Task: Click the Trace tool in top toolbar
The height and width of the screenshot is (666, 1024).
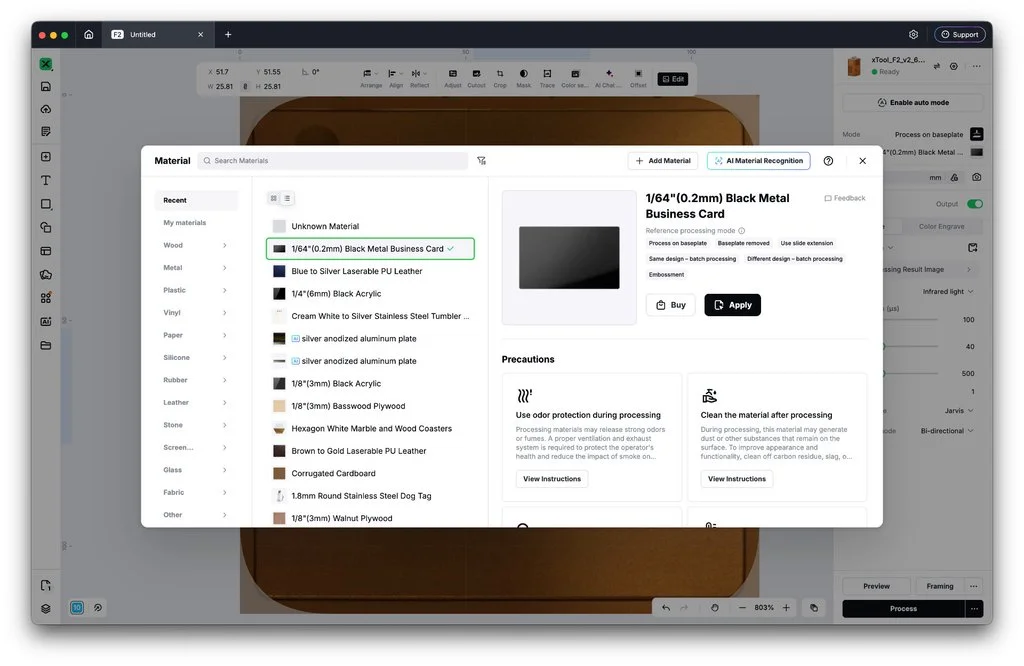Action: 547,78
